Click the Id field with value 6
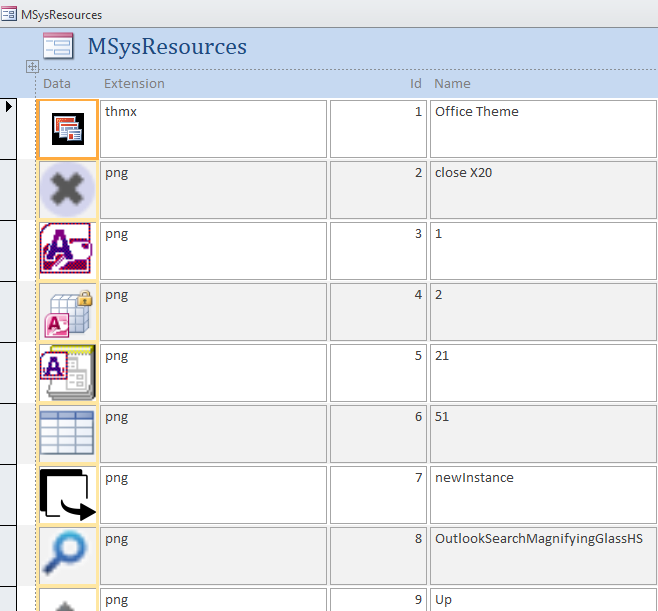 pyautogui.click(x=378, y=434)
